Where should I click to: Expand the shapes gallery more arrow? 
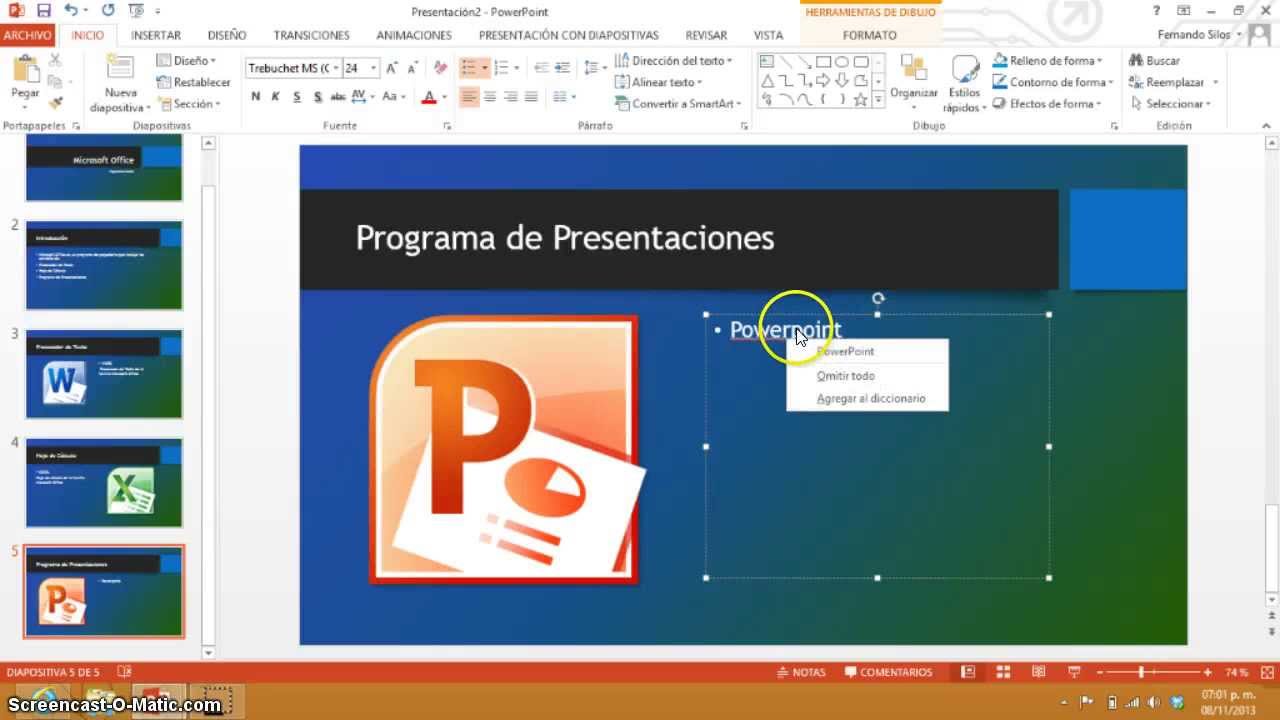click(879, 99)
